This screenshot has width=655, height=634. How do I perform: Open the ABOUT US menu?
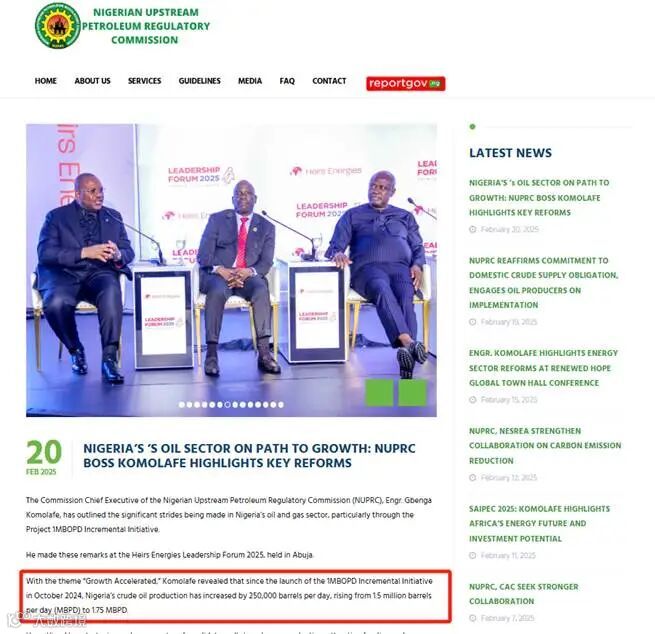pyautogui.click(x=92, y=81)
